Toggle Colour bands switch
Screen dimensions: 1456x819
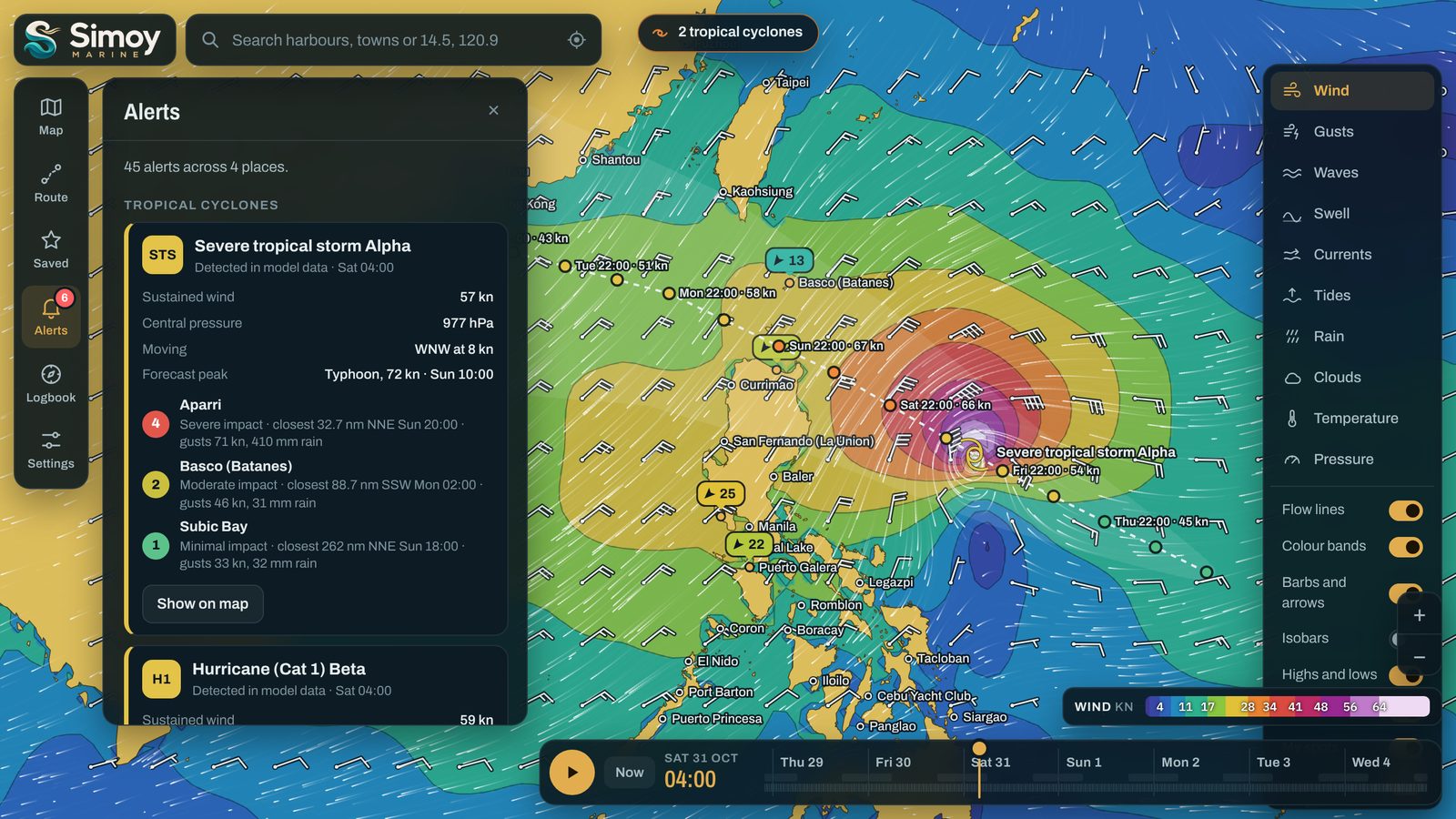[x=1405, y=547]
